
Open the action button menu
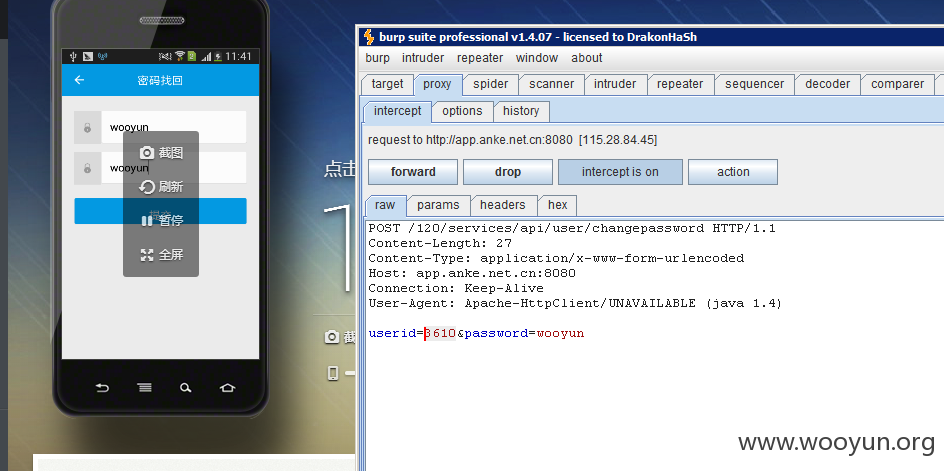[733, 172]
